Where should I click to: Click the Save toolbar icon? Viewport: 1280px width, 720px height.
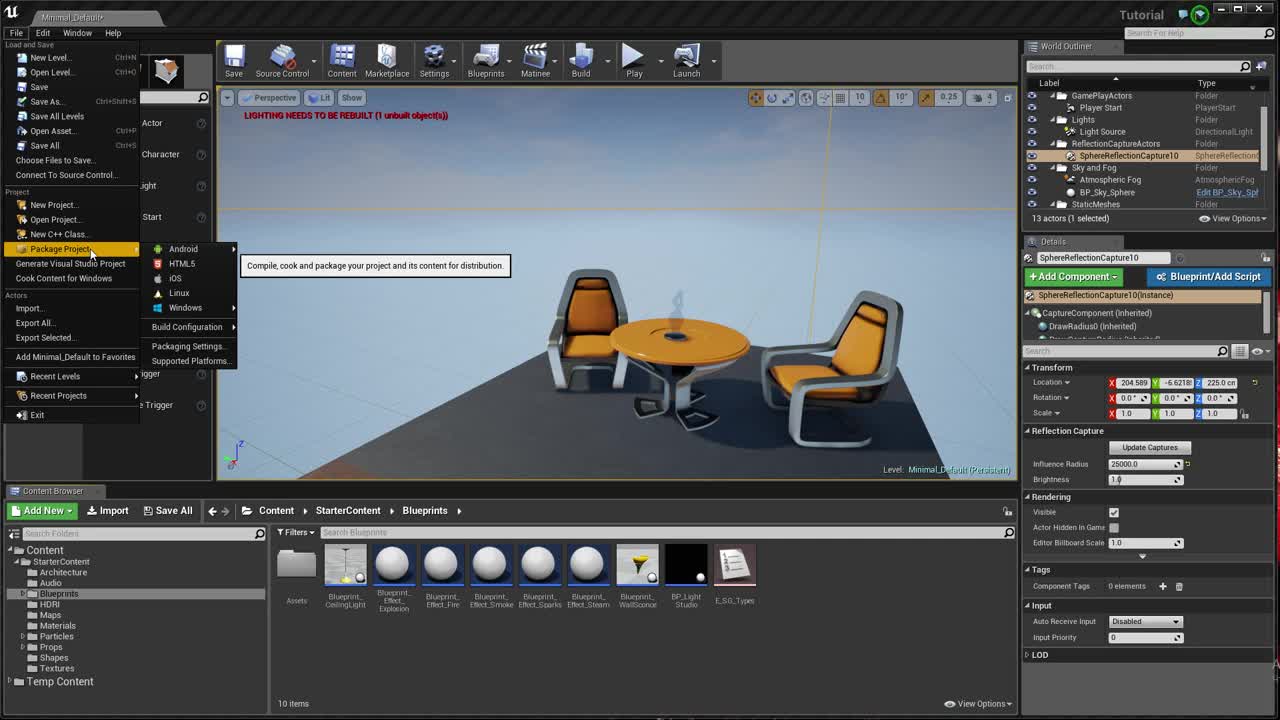tap(234, 61)
